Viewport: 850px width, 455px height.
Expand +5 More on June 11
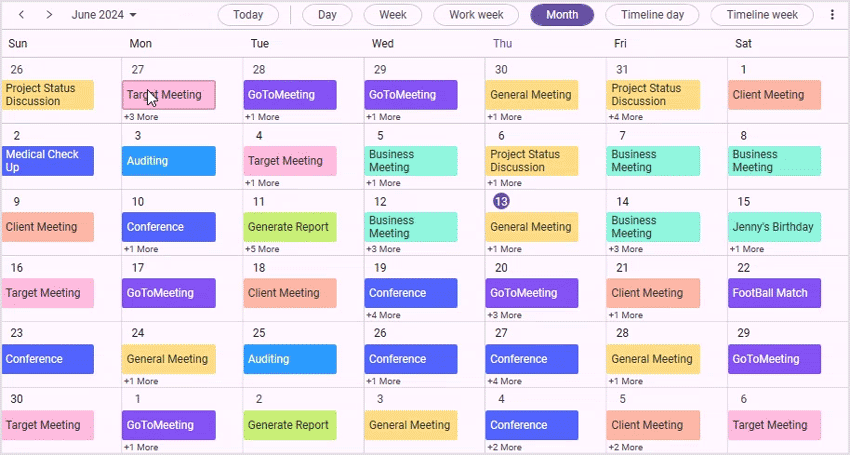tap(262, 249)
